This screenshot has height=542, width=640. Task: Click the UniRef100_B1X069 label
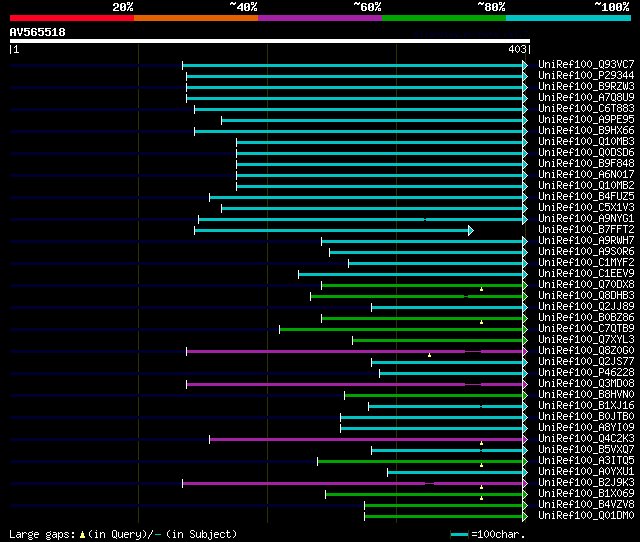pos(586,494)
